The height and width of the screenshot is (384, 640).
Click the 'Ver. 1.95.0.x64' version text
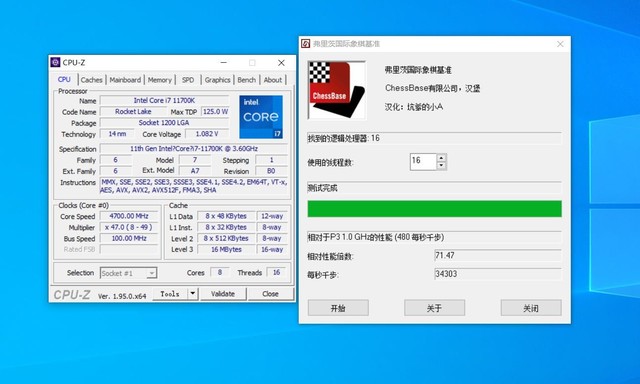point(122,296)
